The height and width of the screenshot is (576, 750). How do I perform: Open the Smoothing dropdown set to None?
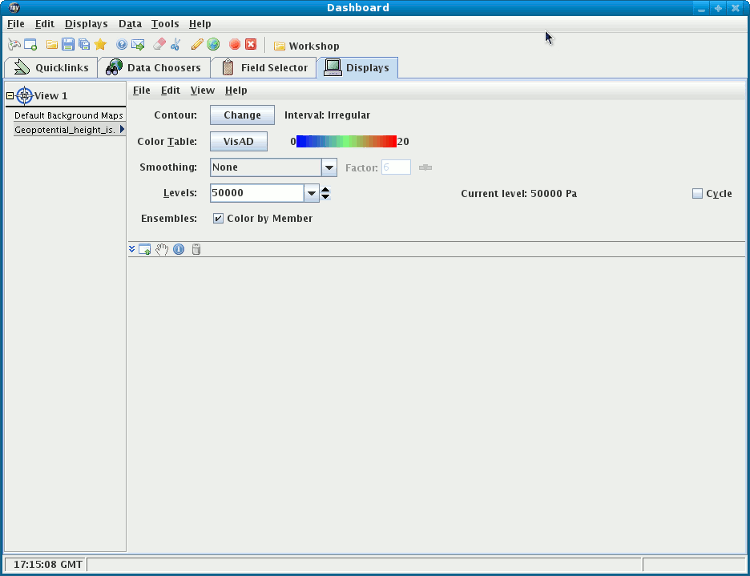(328, 168)
